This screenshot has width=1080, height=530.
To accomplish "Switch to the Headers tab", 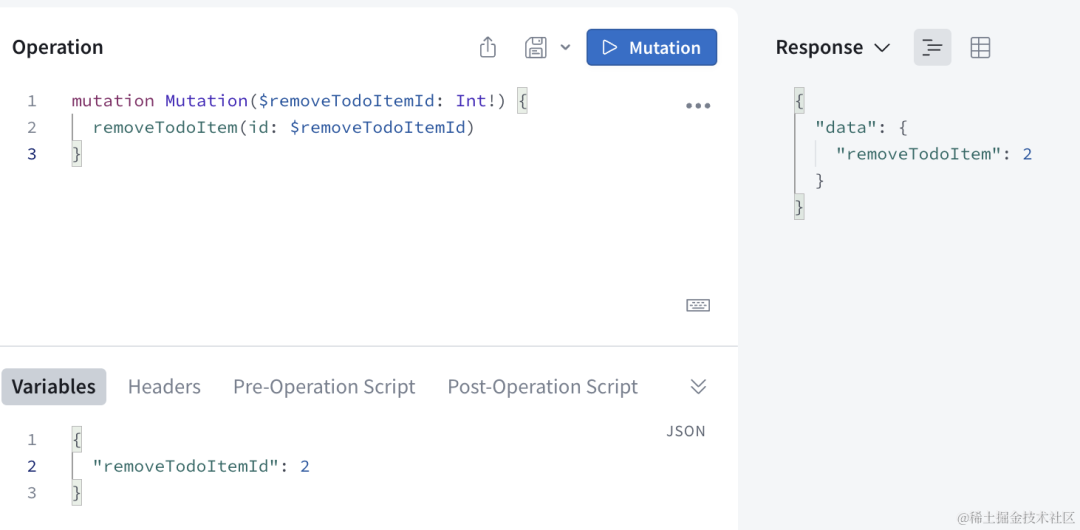I will (x=164, y=387).
